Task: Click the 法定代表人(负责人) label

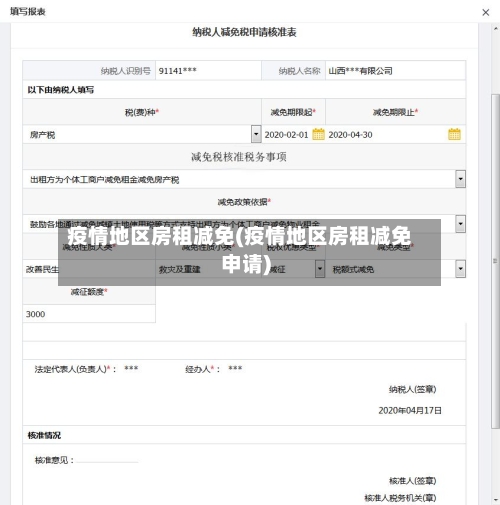Action: click(x=70, y=369)
